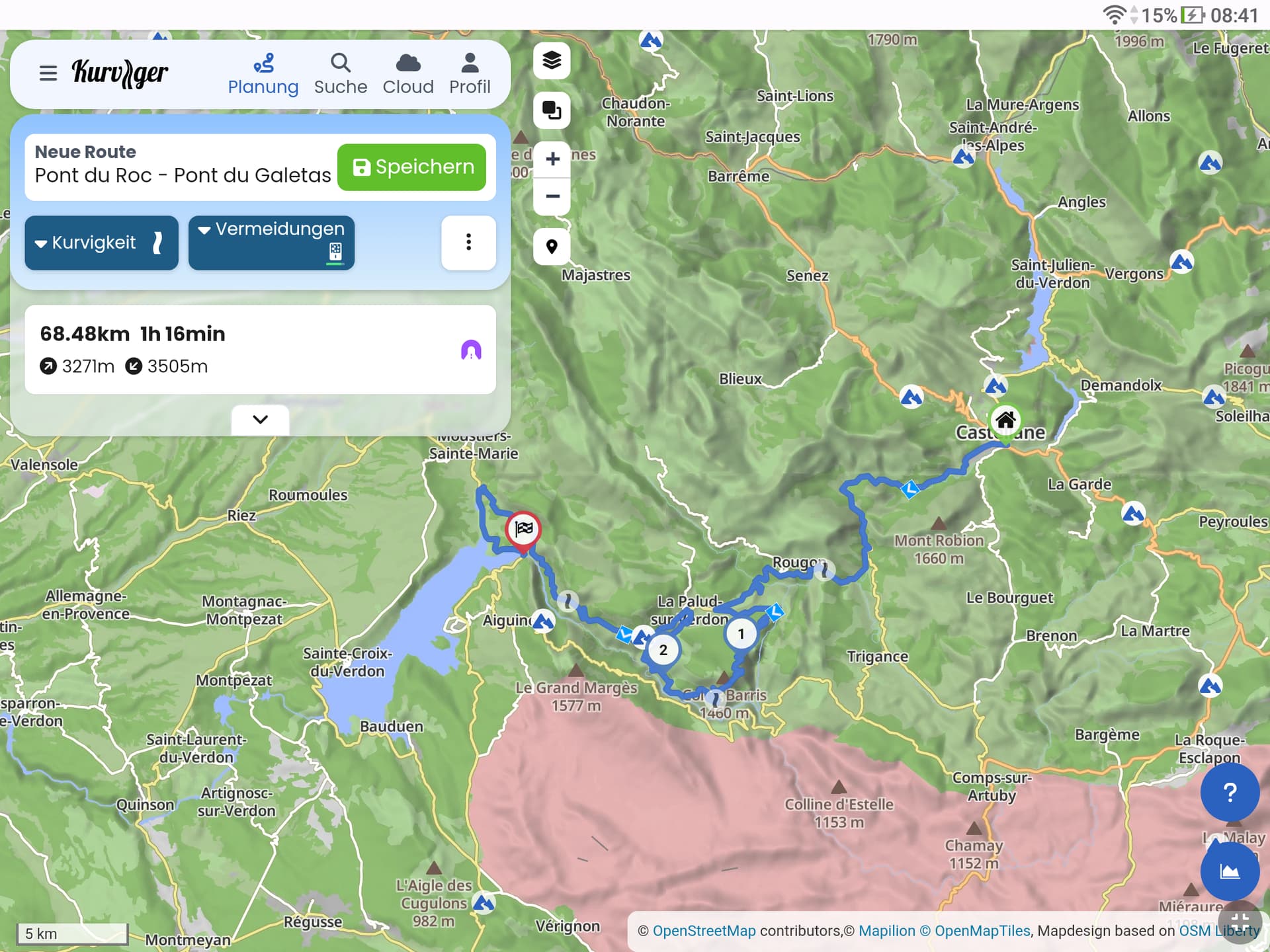Zoom out of the map
The width and height of the screenshot is (1270, 952).
click(552, 196)
